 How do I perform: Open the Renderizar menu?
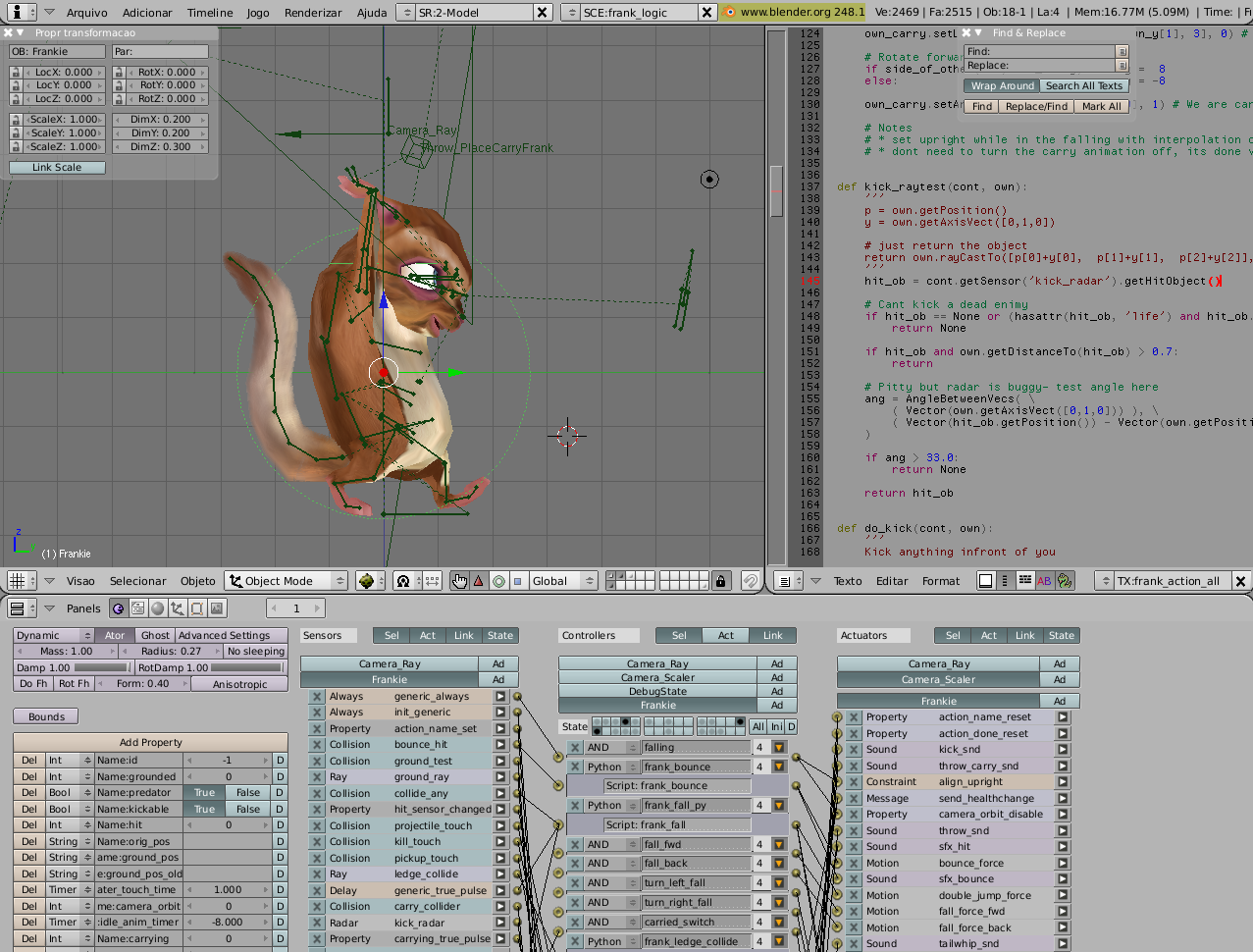[x=312, y=13]
